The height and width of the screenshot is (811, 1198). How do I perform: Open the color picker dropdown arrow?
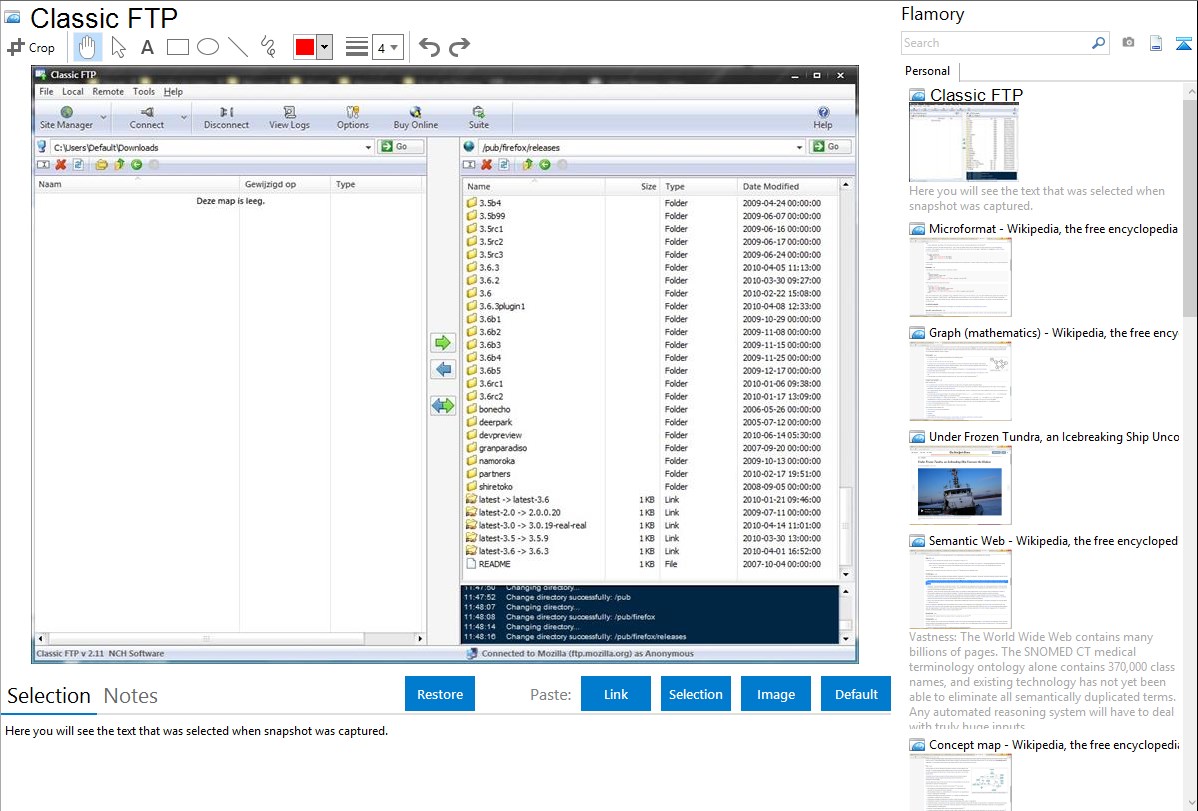(324, 47)
